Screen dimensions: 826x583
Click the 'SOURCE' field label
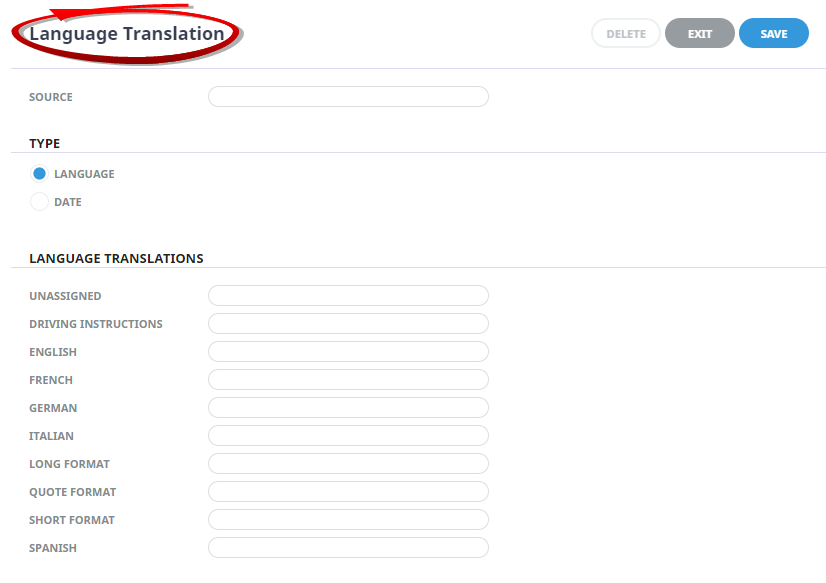click(x=51, y=97)
